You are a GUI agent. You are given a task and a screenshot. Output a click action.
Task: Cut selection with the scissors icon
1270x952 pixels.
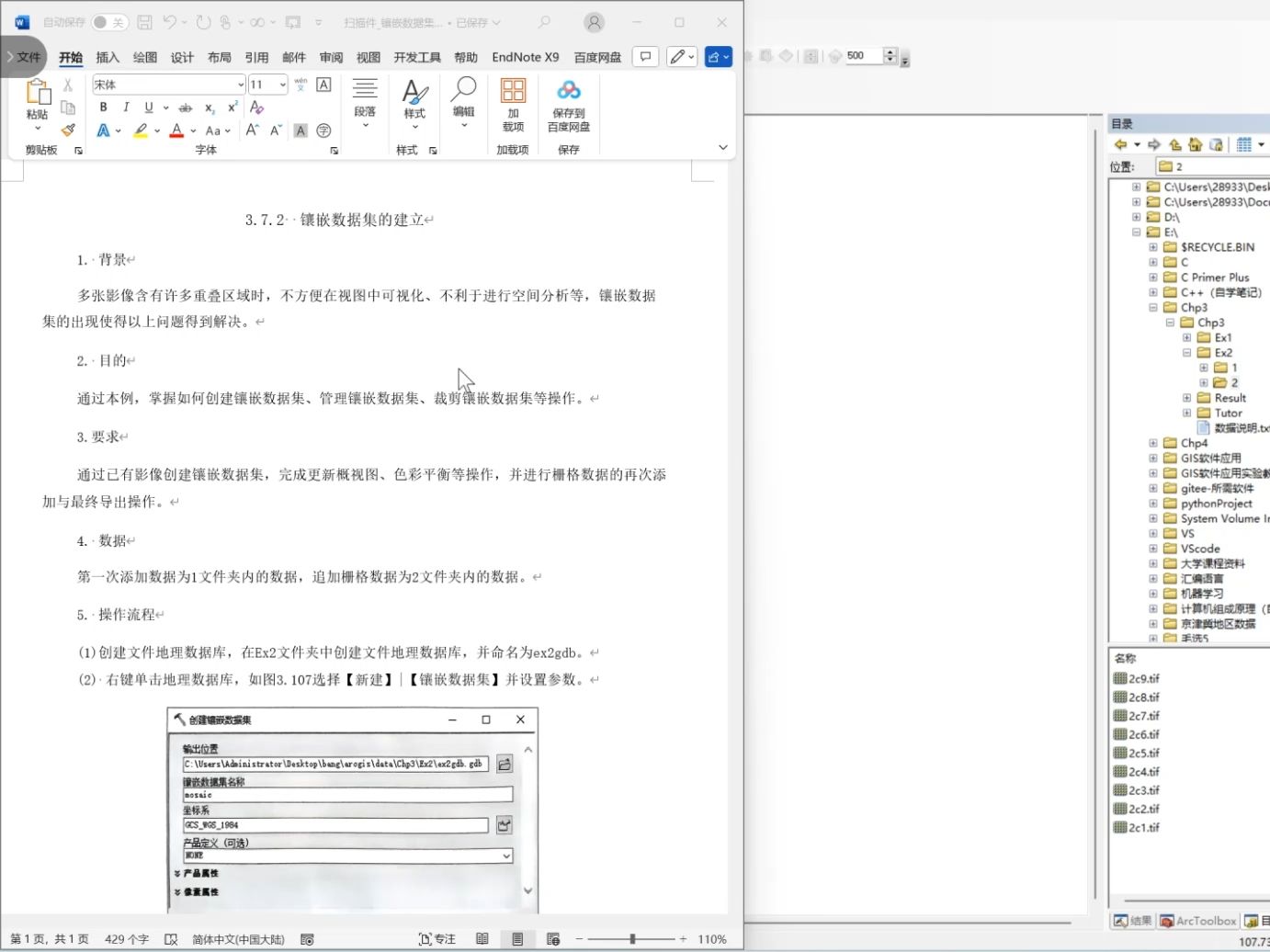(x=68, y=85)
